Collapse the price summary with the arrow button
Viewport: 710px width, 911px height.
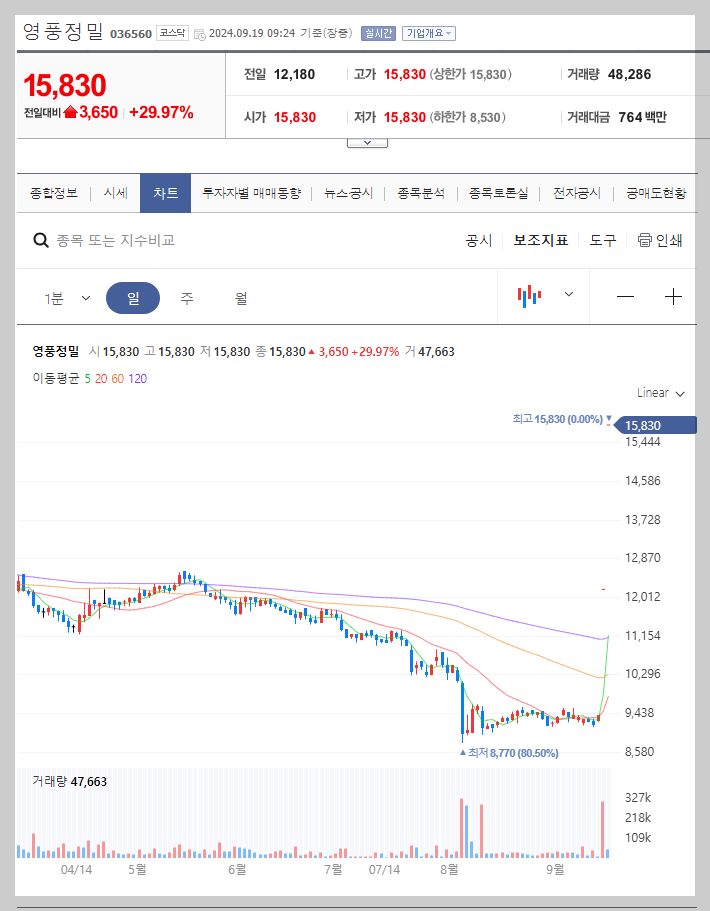point(366,141)
